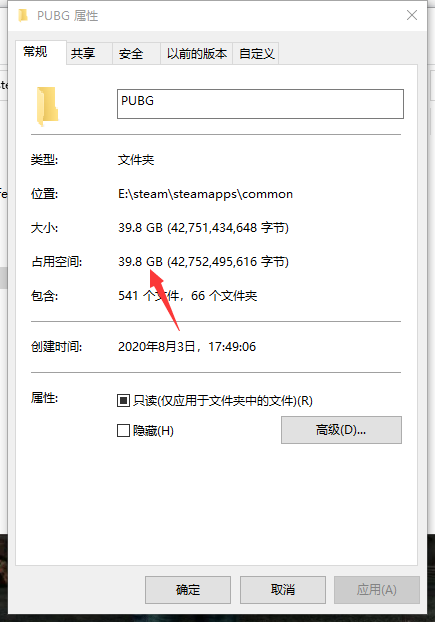Confirm with the 确定 button
435x622 pixels.
click(188, 590)
